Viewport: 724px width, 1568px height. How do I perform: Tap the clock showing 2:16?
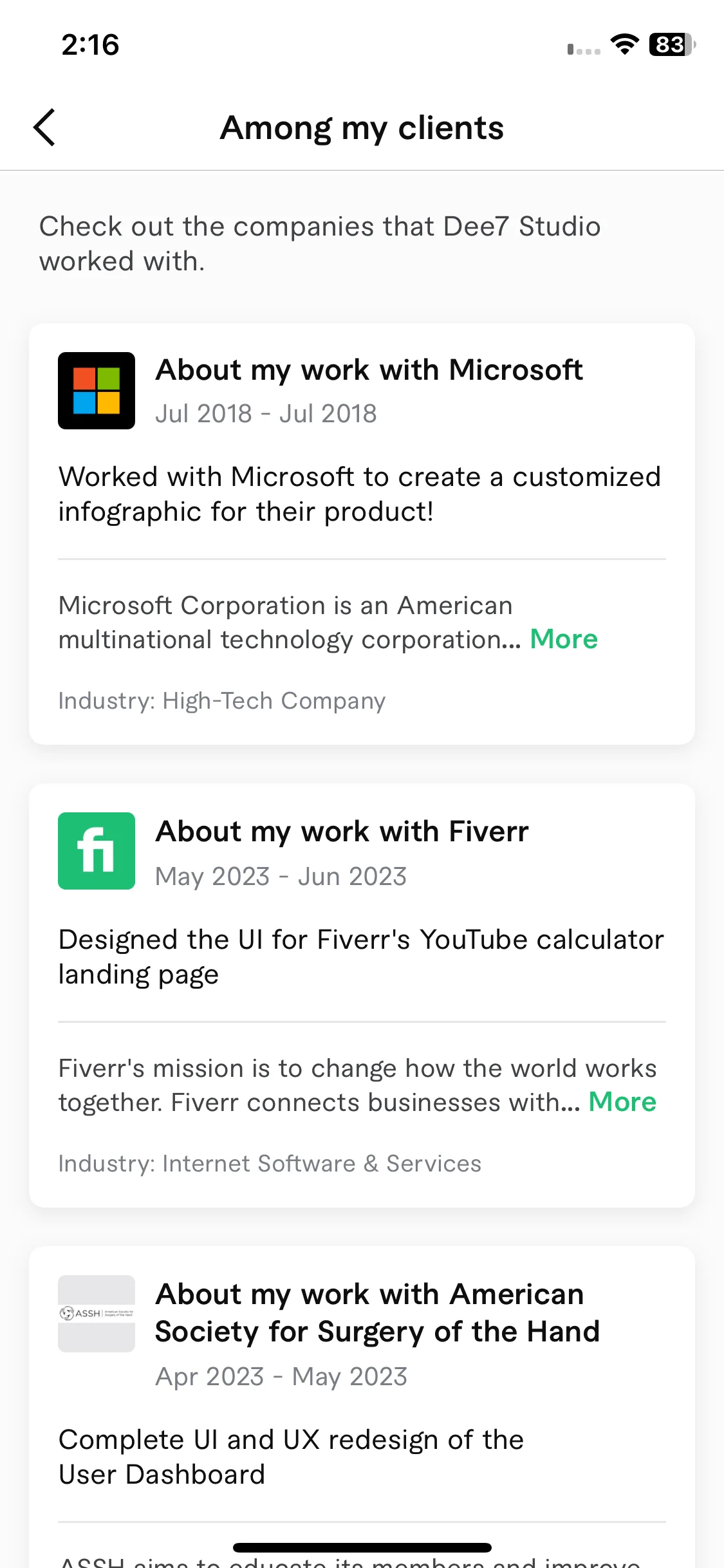click(90, 45)
